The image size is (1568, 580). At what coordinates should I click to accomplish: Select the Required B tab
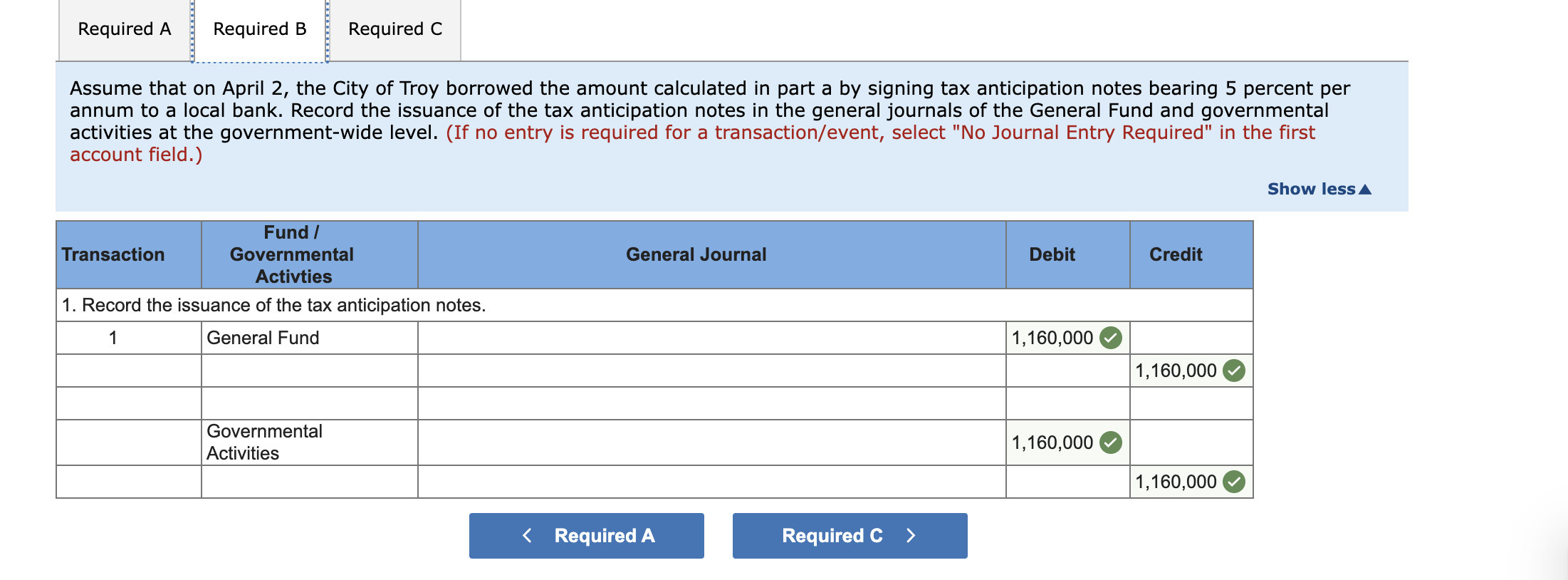(x=260, y=29)
